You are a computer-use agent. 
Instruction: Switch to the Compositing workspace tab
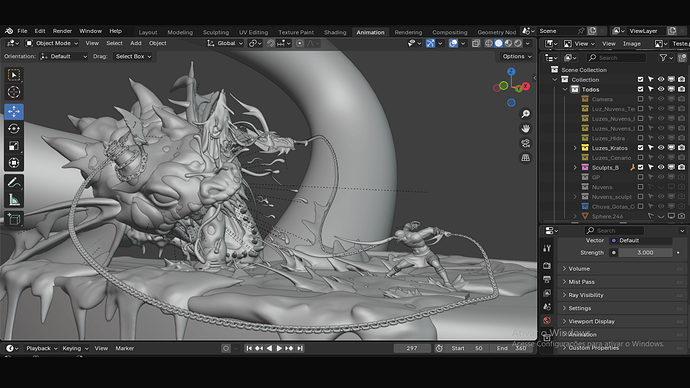pos(449,32)
